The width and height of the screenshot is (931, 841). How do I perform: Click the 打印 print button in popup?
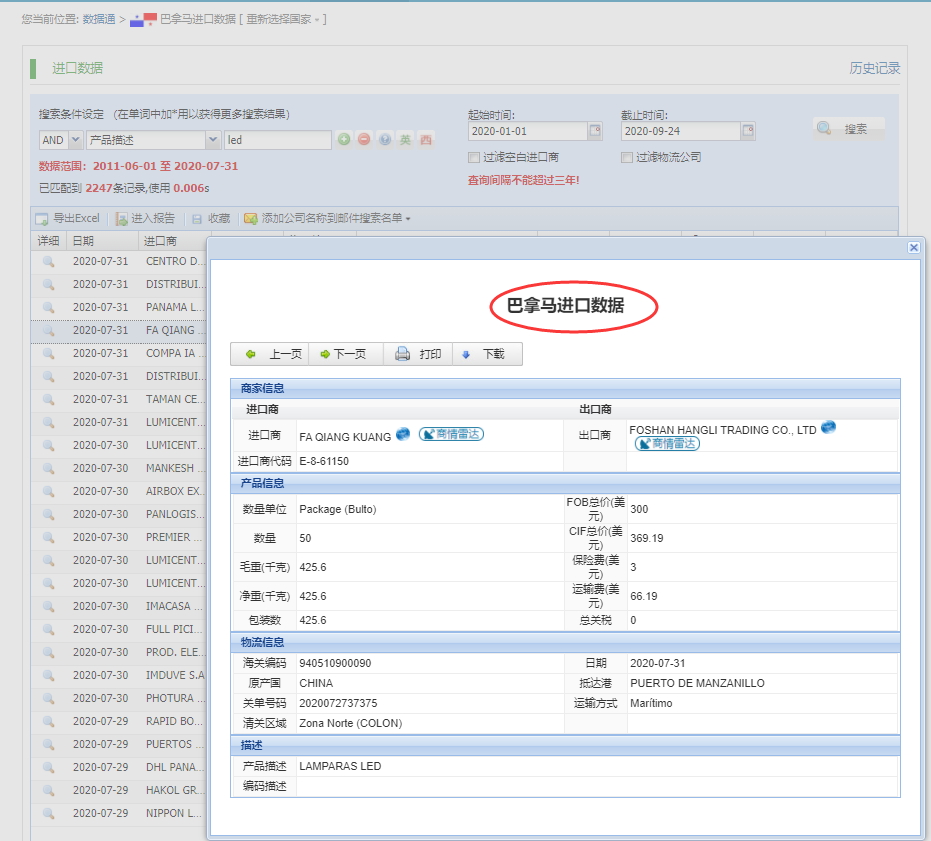point(419,354)
